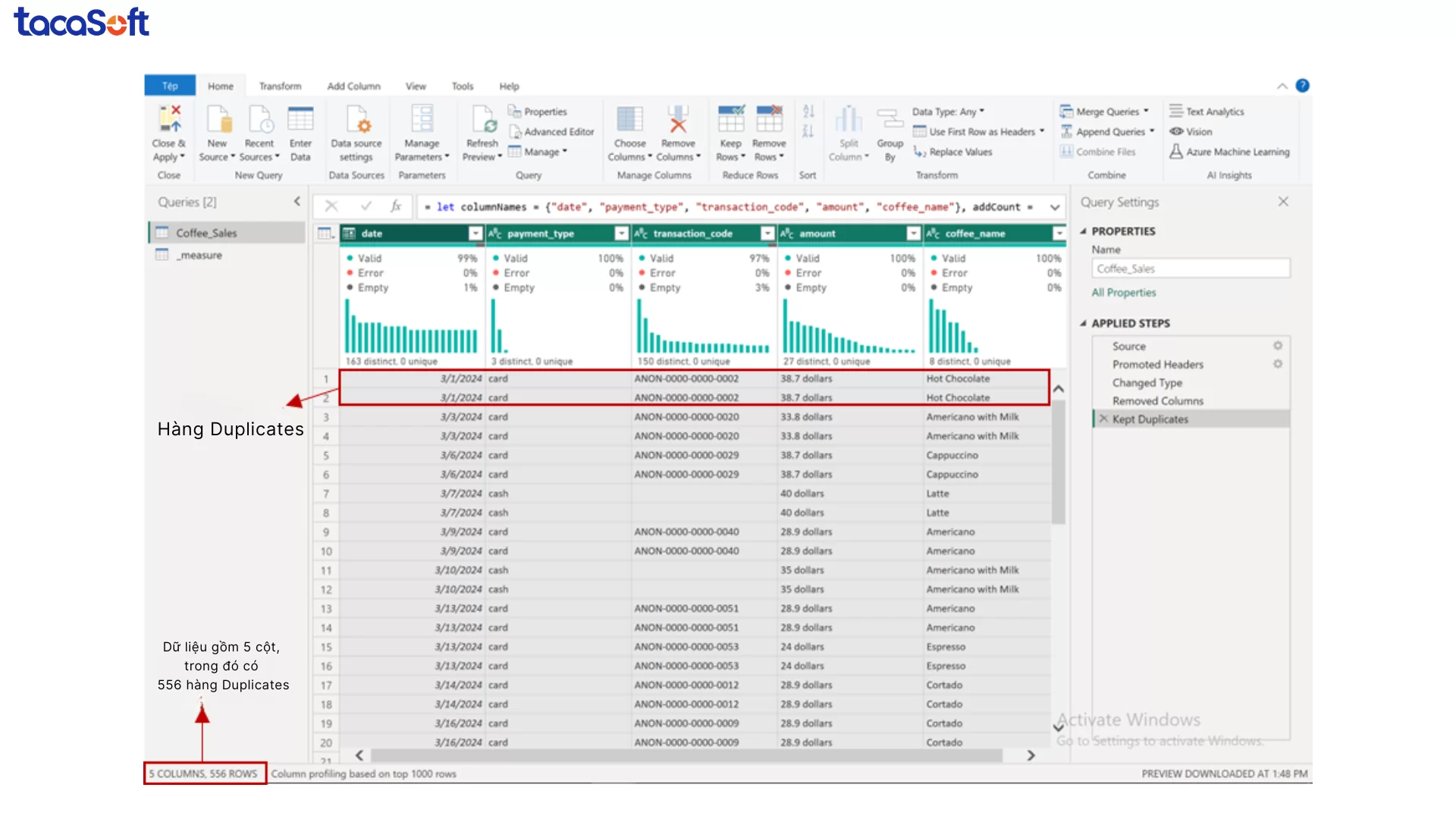Click the vertical scrollbar of data grid
1456x819 pixels.
click(1058, 462)
